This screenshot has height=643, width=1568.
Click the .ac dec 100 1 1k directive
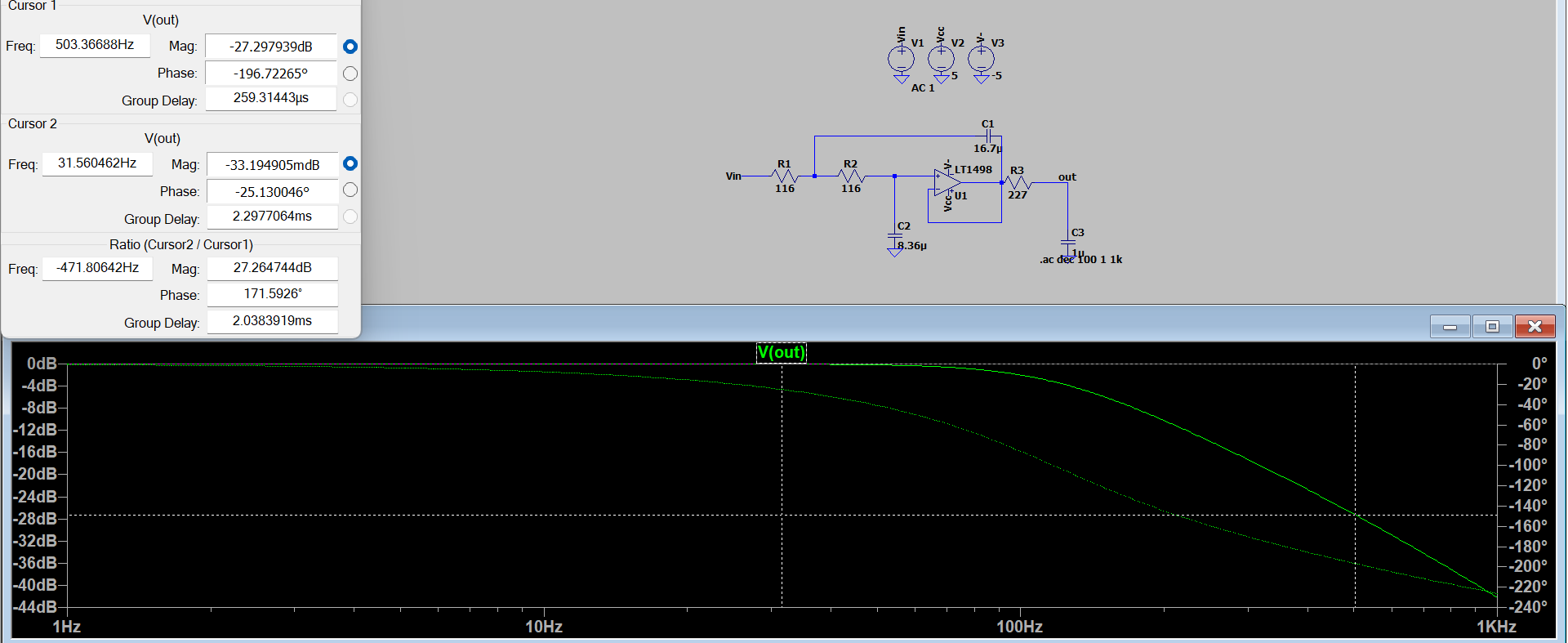coord(1081,260)
